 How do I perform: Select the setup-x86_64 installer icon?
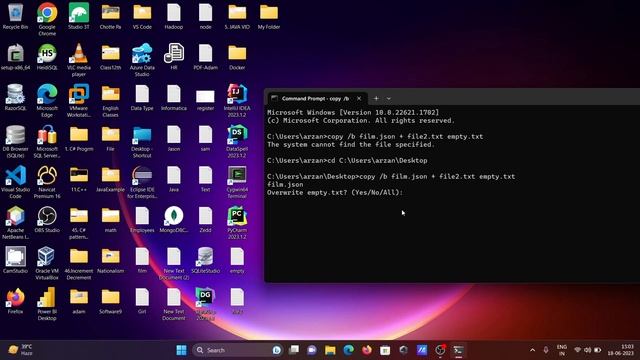pyautogui.click(x=15, y=57)
